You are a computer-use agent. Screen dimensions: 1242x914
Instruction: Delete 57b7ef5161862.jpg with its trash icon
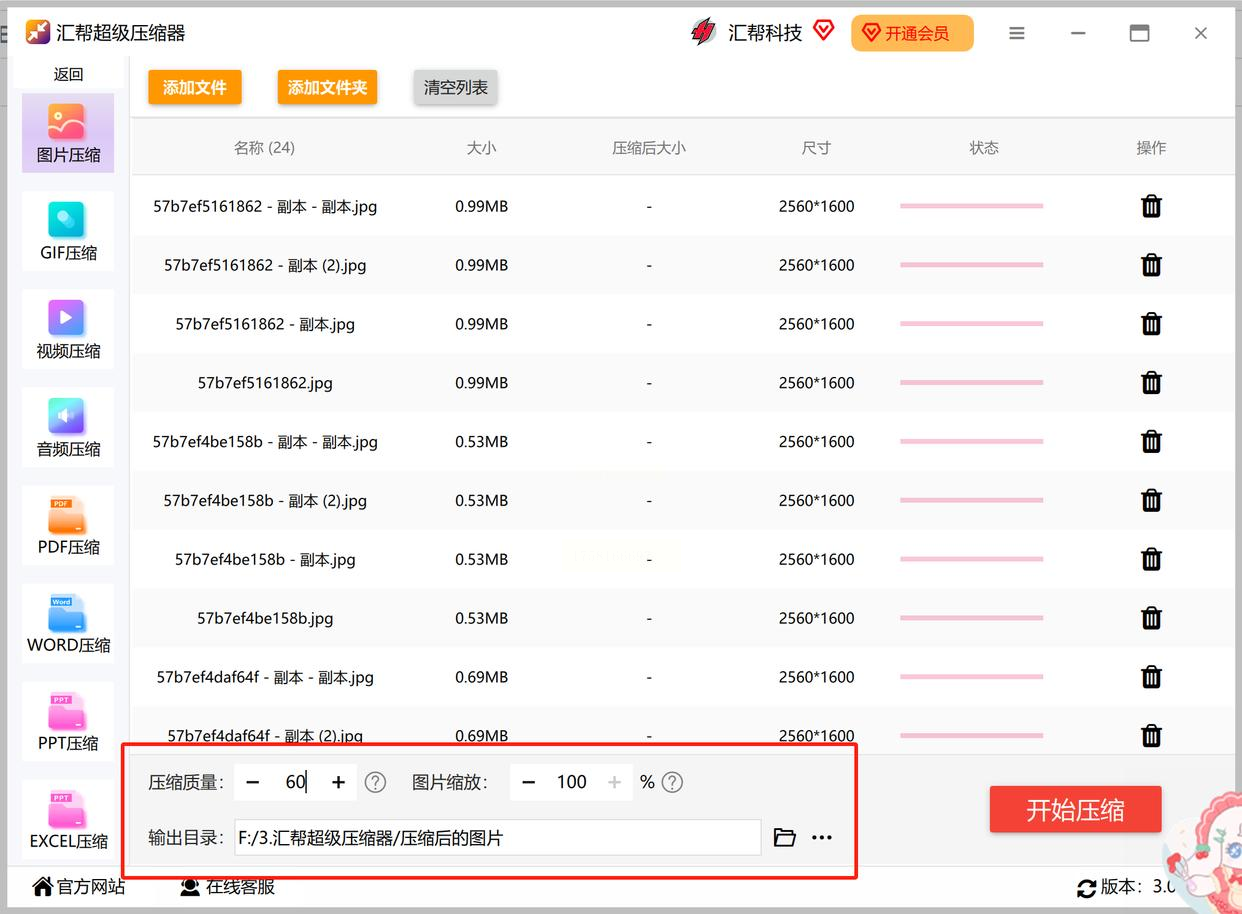[x=1151, y=383]
